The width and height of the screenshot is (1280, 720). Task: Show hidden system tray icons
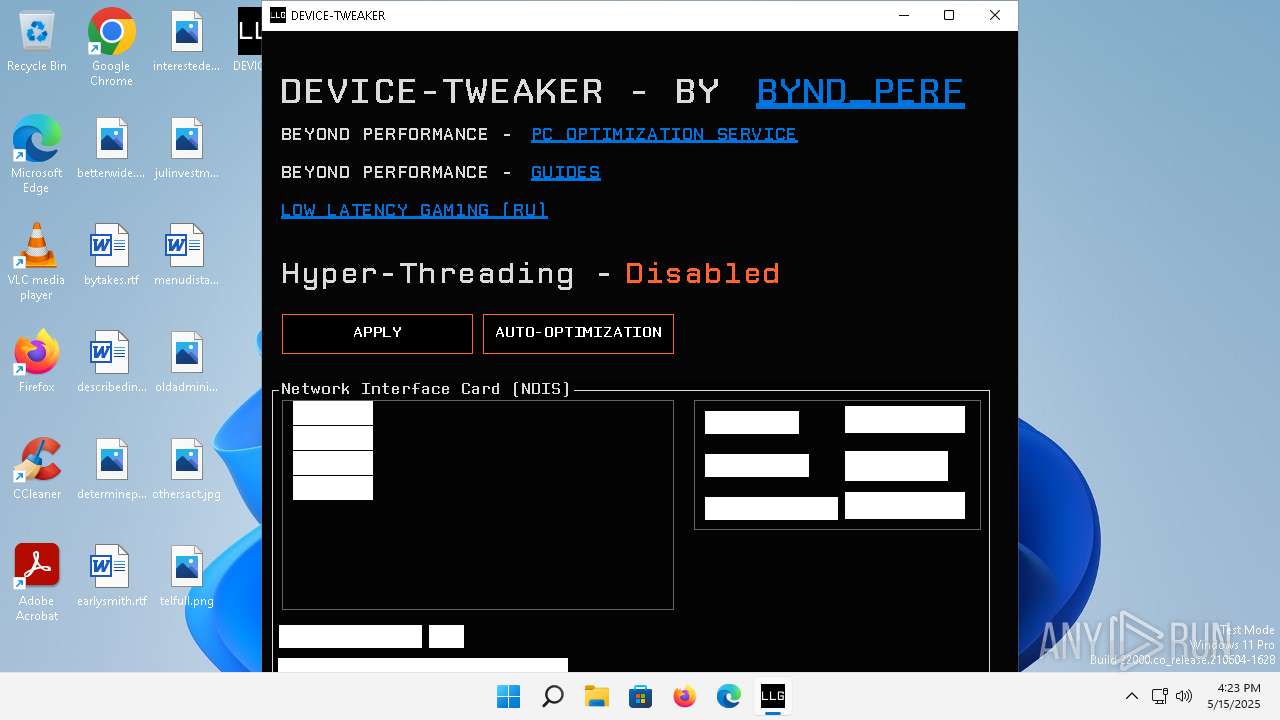(x=1131, y=696)
